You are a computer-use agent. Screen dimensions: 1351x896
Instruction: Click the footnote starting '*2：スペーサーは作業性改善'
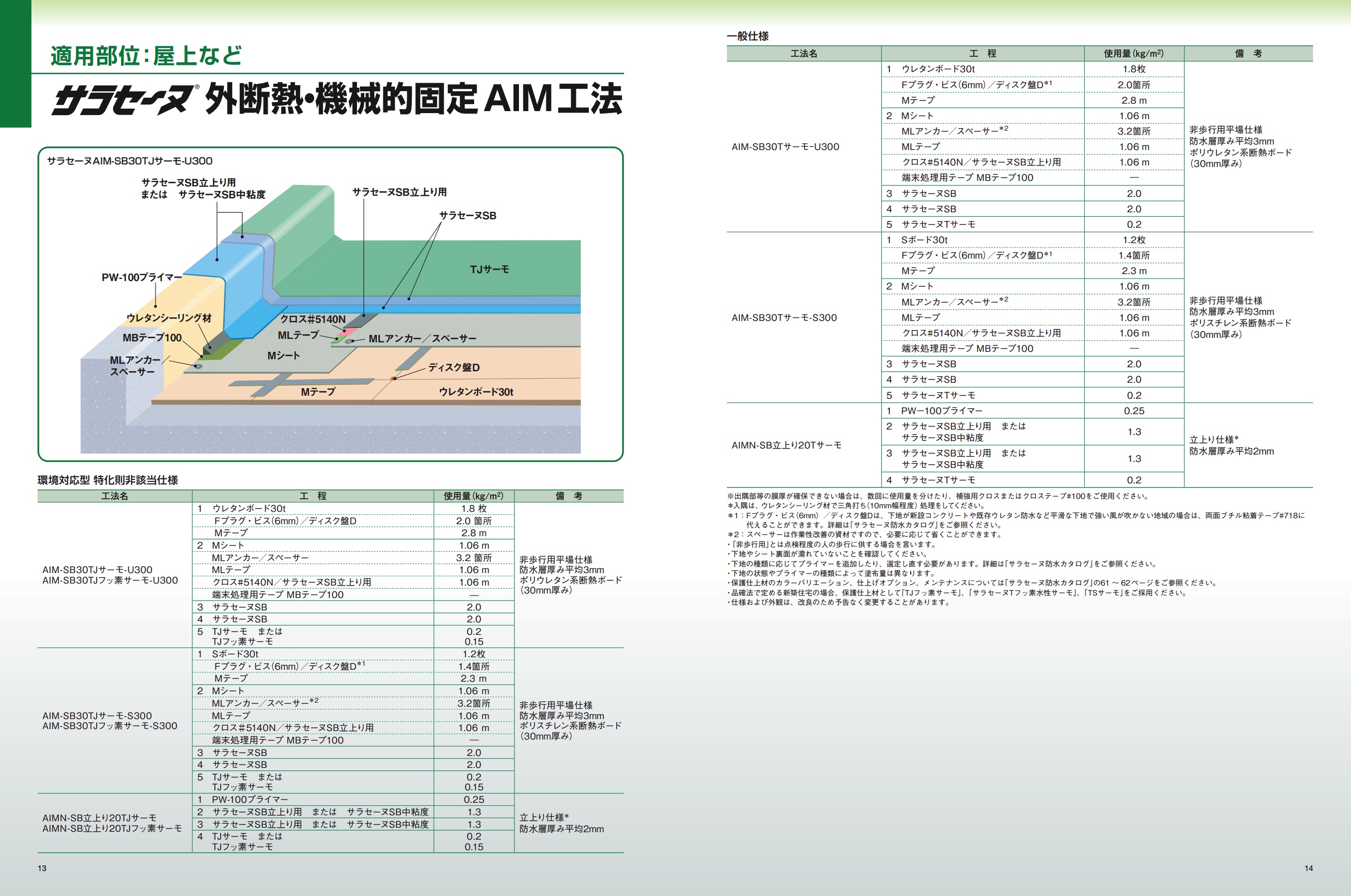pyautogui.click(x=864, y=535)
